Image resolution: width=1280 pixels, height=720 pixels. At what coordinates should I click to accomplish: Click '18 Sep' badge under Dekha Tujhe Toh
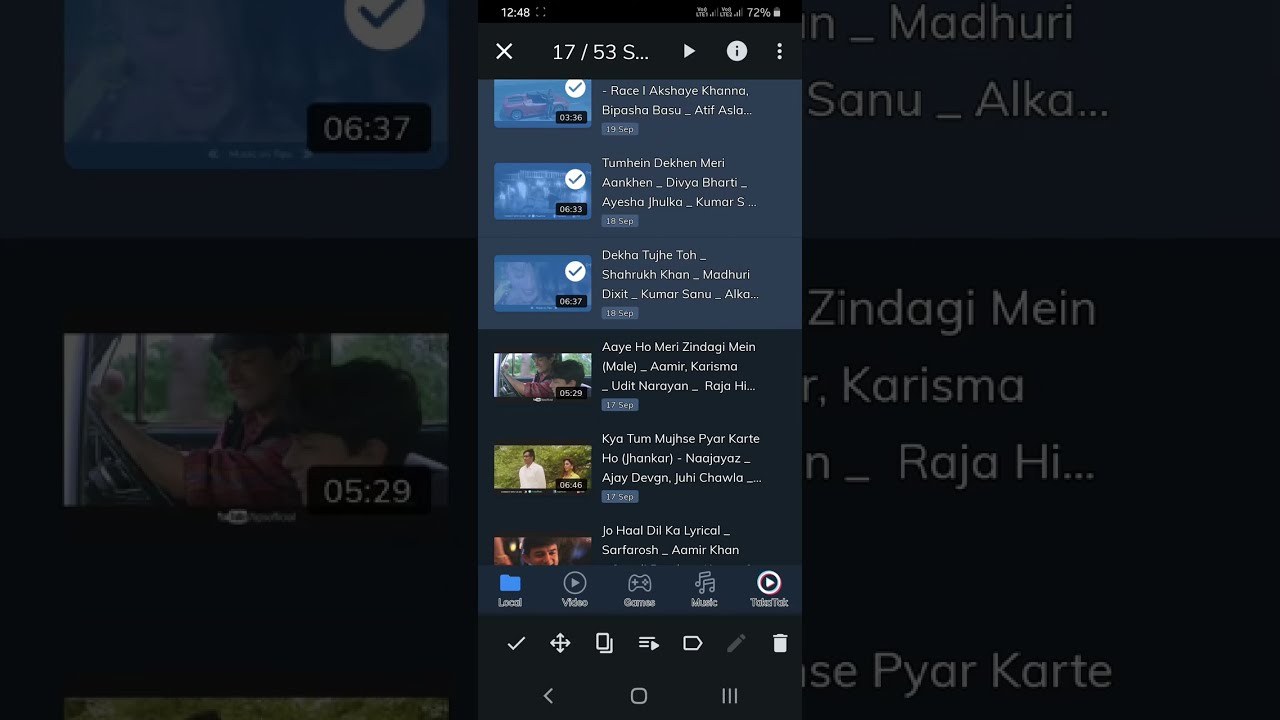click(619, 313)
